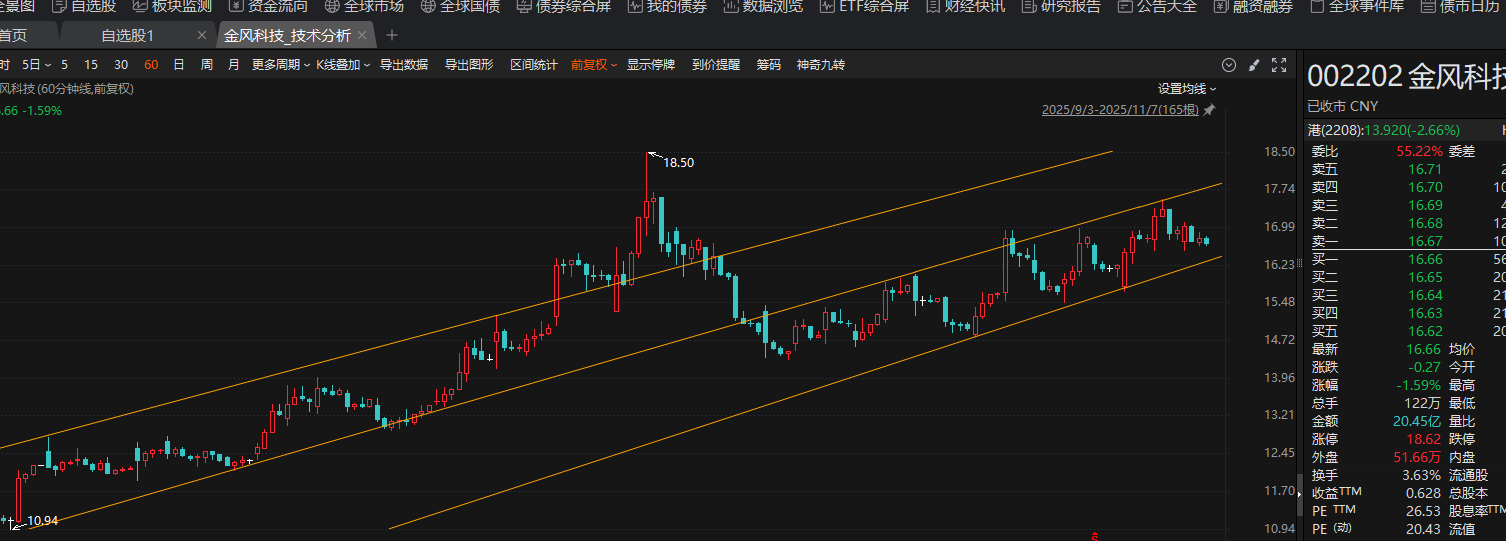Select the 5-minute period
The width and height of the screenshot is (1506, 541).
65,64
